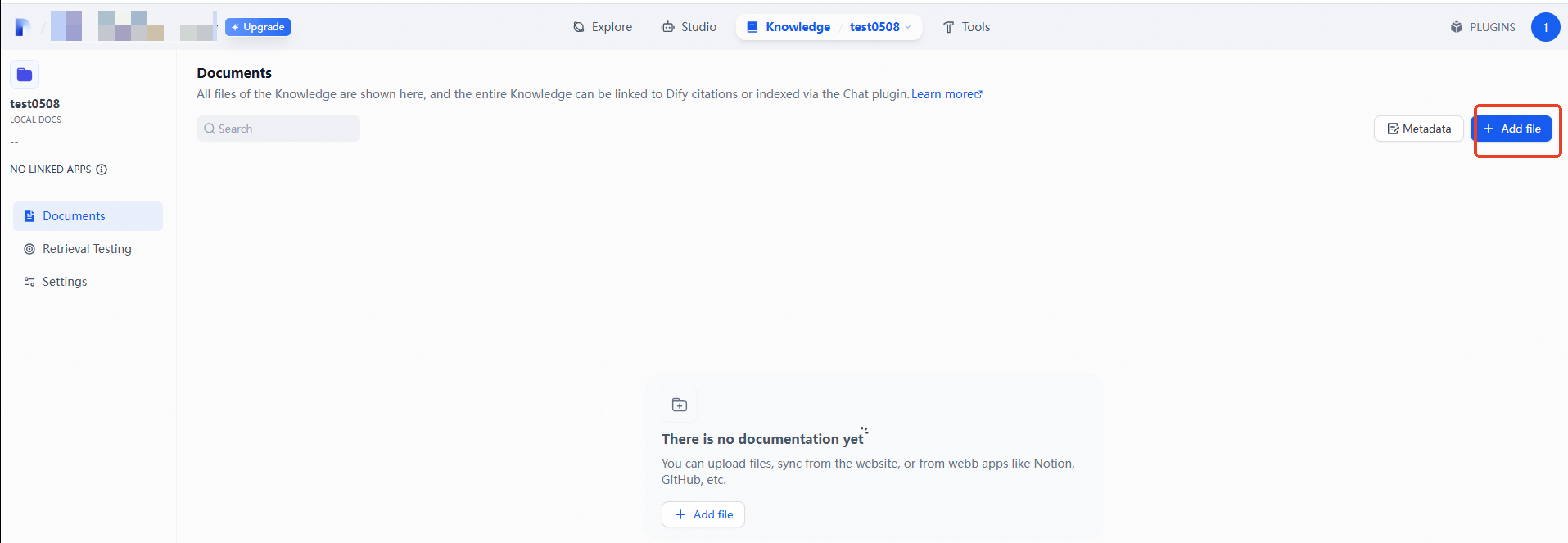Click the LOCAL DOCS label
The height and width of the screenshot is (543, 1568).
tap(36, 120)
